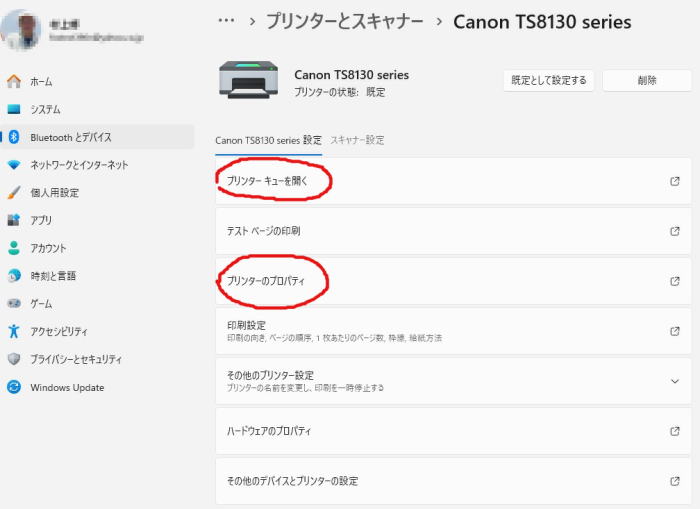700x509 pixels.
Task: Click external-link icon for hardware properties
Action: tap(675, 431)
